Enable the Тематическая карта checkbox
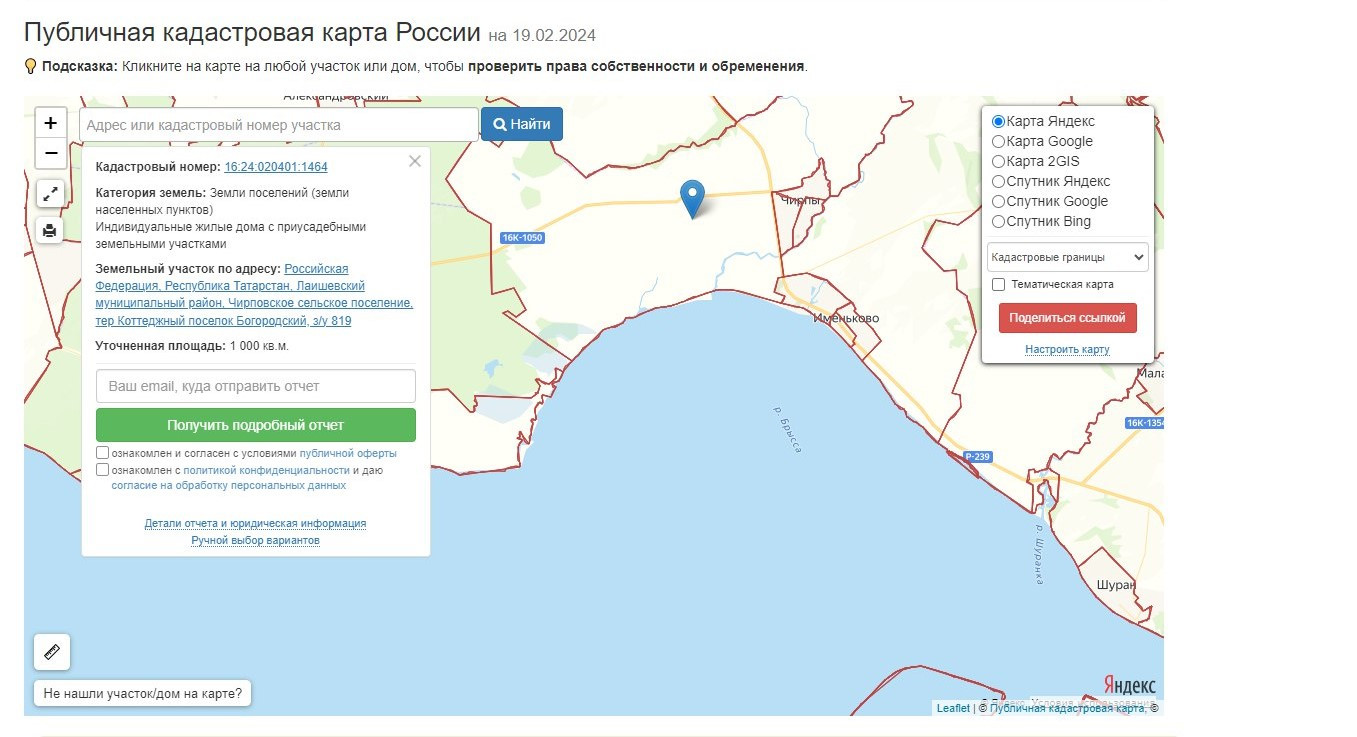The image size is (1357, 737). [998, 285]
